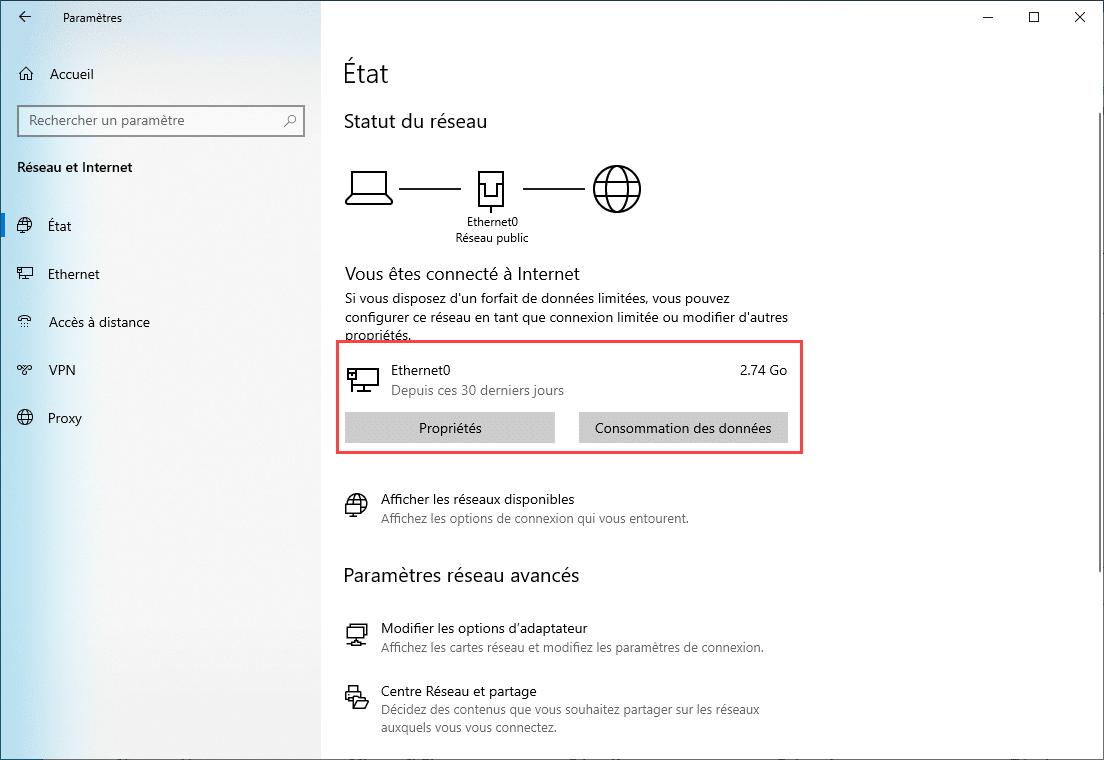This screenshot has width=1104, height=760.
Task: Open Afficher les réseaux disponibles
Action: pyautogui.click(x=477, y=499)
